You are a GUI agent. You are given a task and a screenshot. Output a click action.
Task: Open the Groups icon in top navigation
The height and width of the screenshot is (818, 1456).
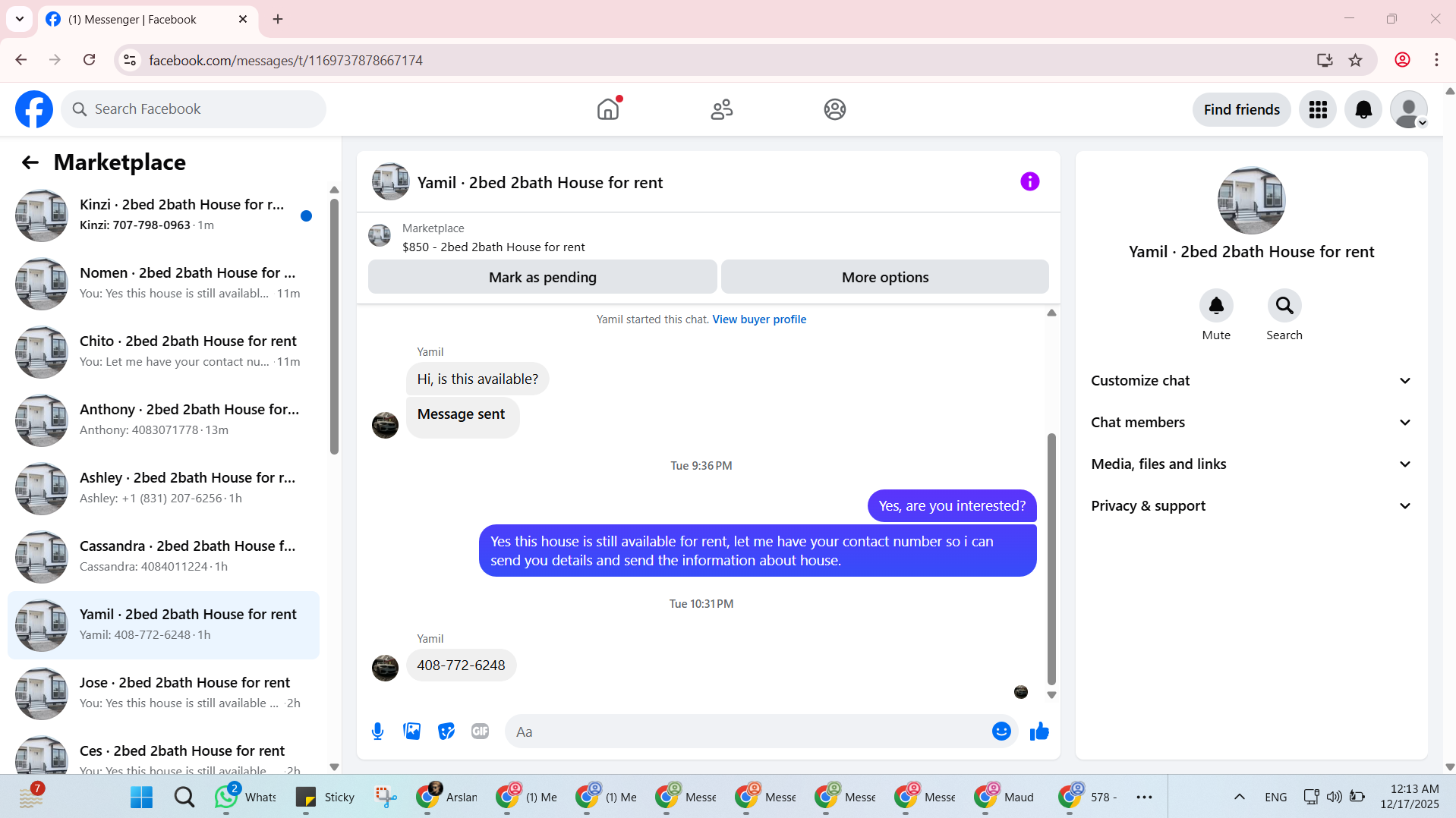(x=835, y=109)
